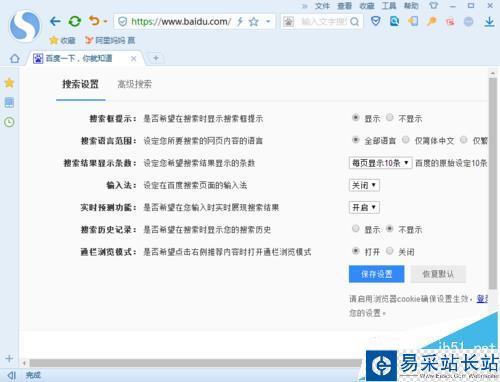Click the blue magnifier extension icon

coord(394,22)
